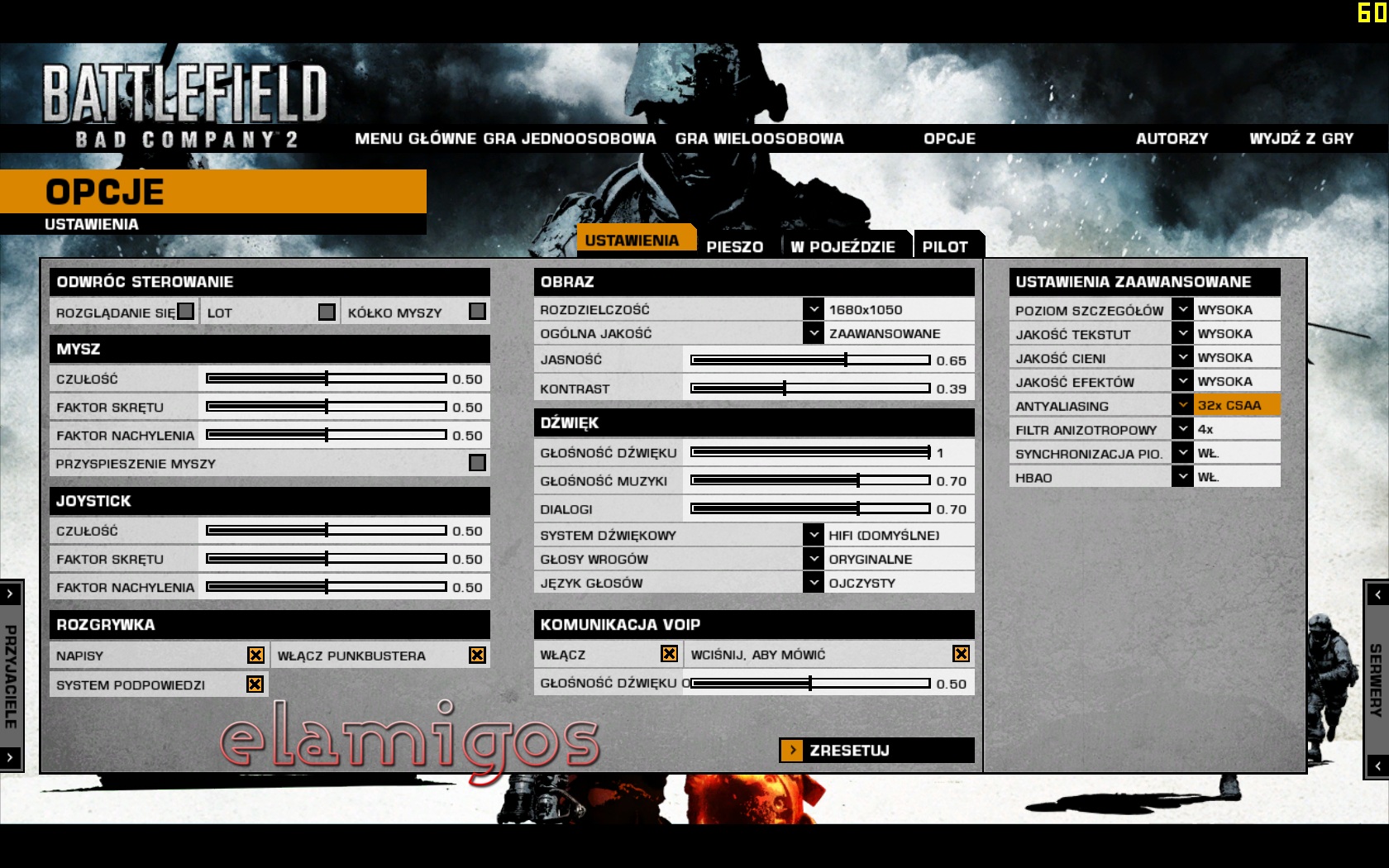Adjust the joystick Faktor skrętu slider
This screenshot has height=868, width=1389.
pyautogui.click(x=327, y=559)
